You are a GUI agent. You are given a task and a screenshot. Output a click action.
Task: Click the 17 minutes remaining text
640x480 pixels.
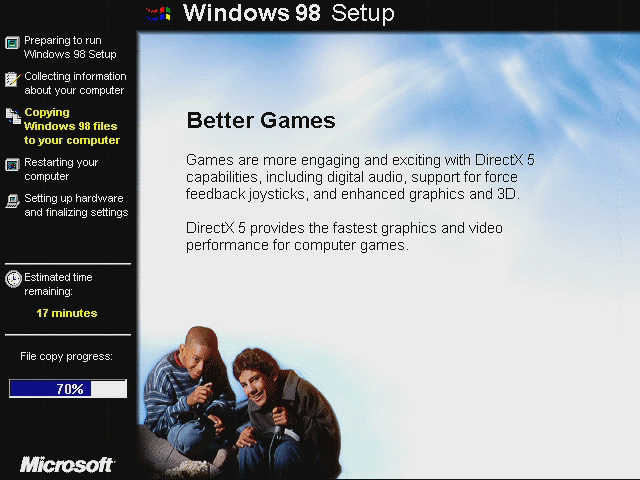click(x=67, y=313)
